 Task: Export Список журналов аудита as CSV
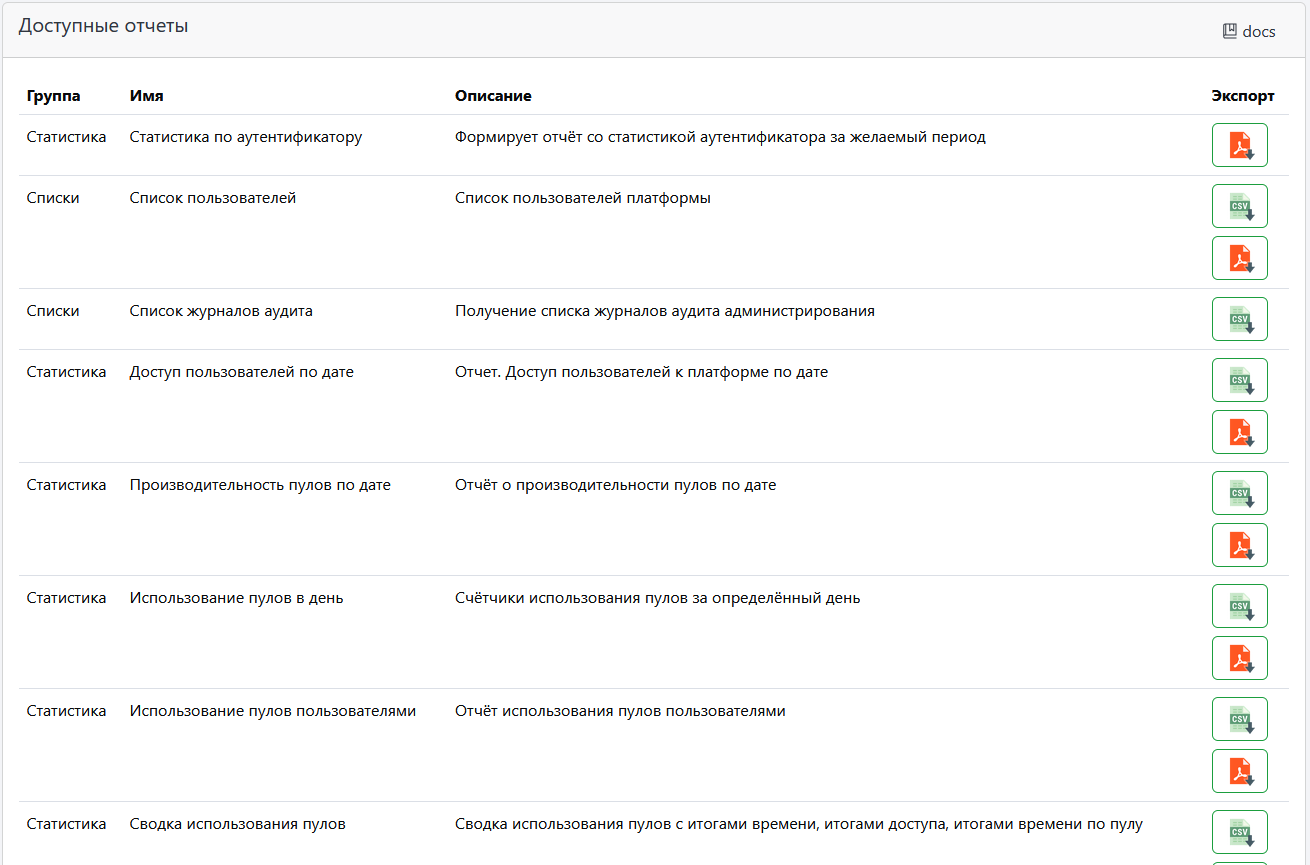tap(1239, 319)
